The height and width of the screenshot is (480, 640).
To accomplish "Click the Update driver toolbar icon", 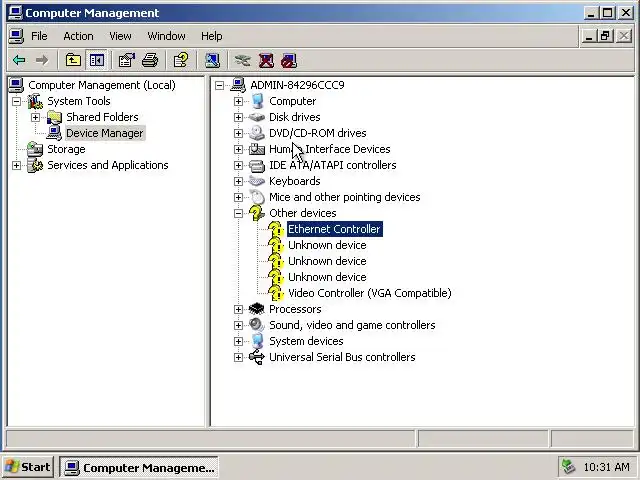I will [242, 60].
